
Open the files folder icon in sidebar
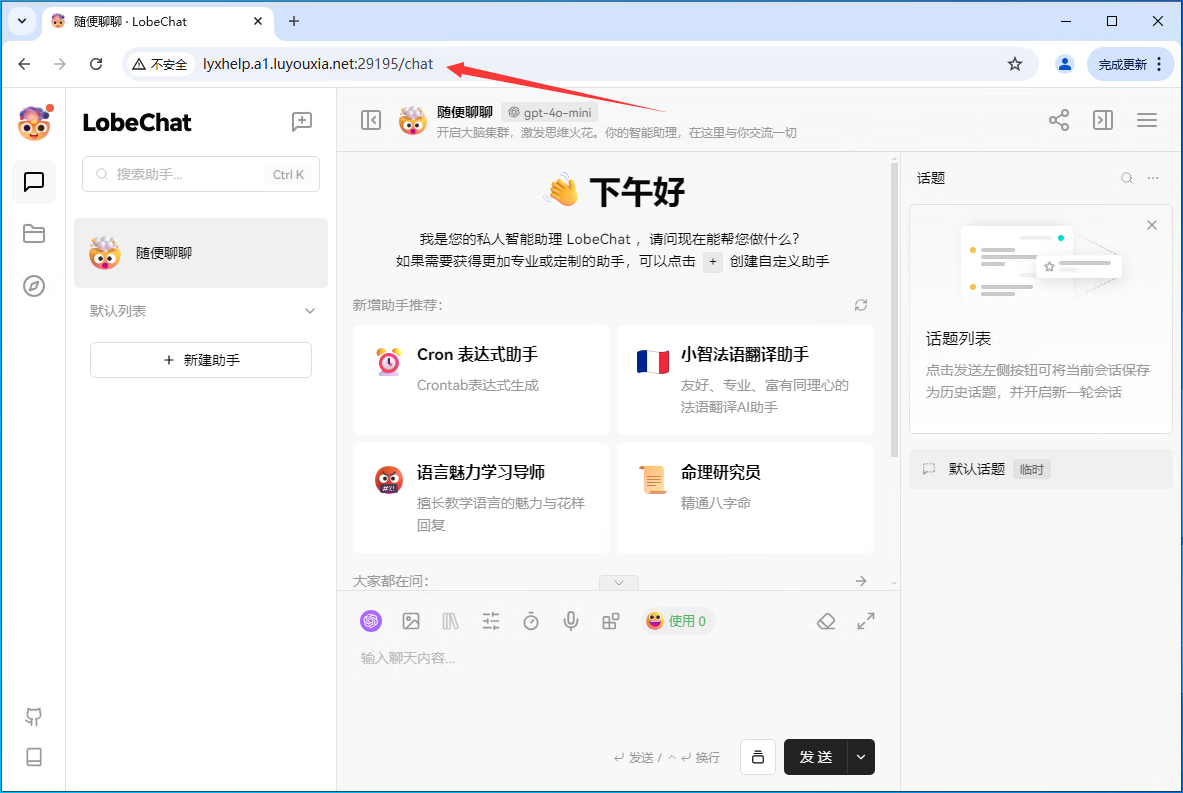pyautogui.click(x=34, y=234)
